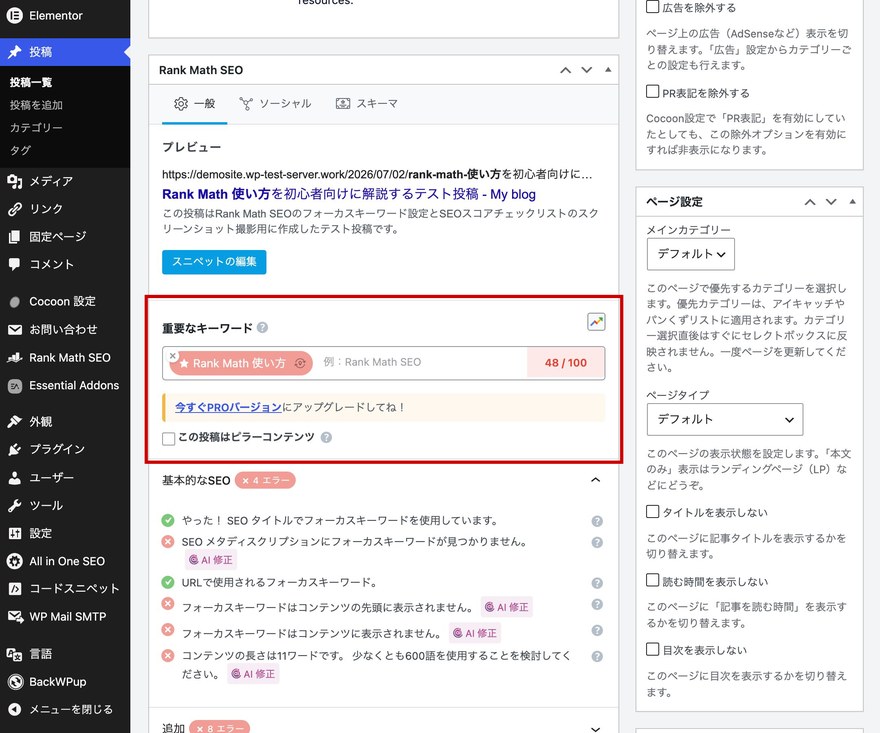
Task: Click the お問い合わせ envelope icon
Action: point(15,330)
